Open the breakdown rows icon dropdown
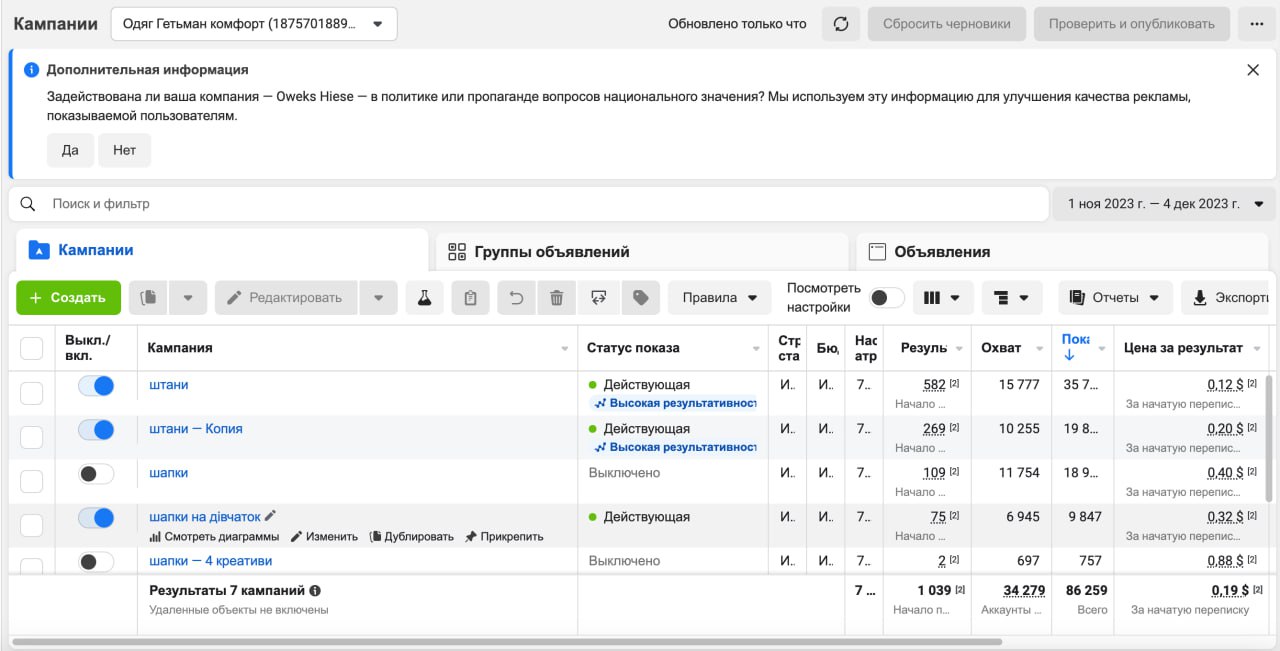The image size is (1280, 651). (x=1012, y=298)
